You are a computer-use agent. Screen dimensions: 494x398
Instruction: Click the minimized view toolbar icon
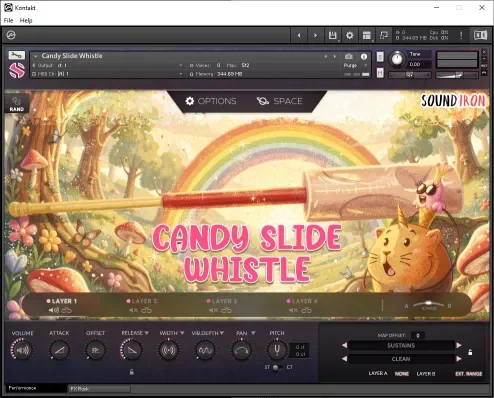(384, 35)
